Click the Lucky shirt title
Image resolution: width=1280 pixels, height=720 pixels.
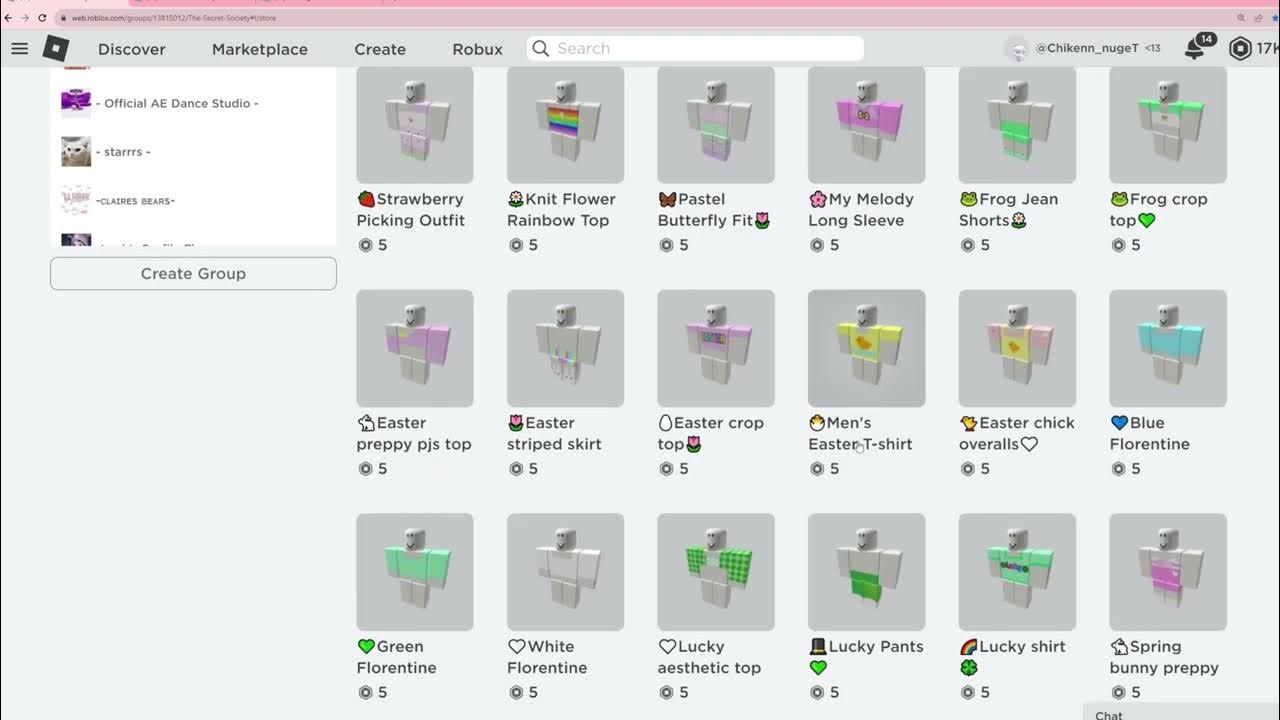pyautogui.click(x=1013, y=657)
